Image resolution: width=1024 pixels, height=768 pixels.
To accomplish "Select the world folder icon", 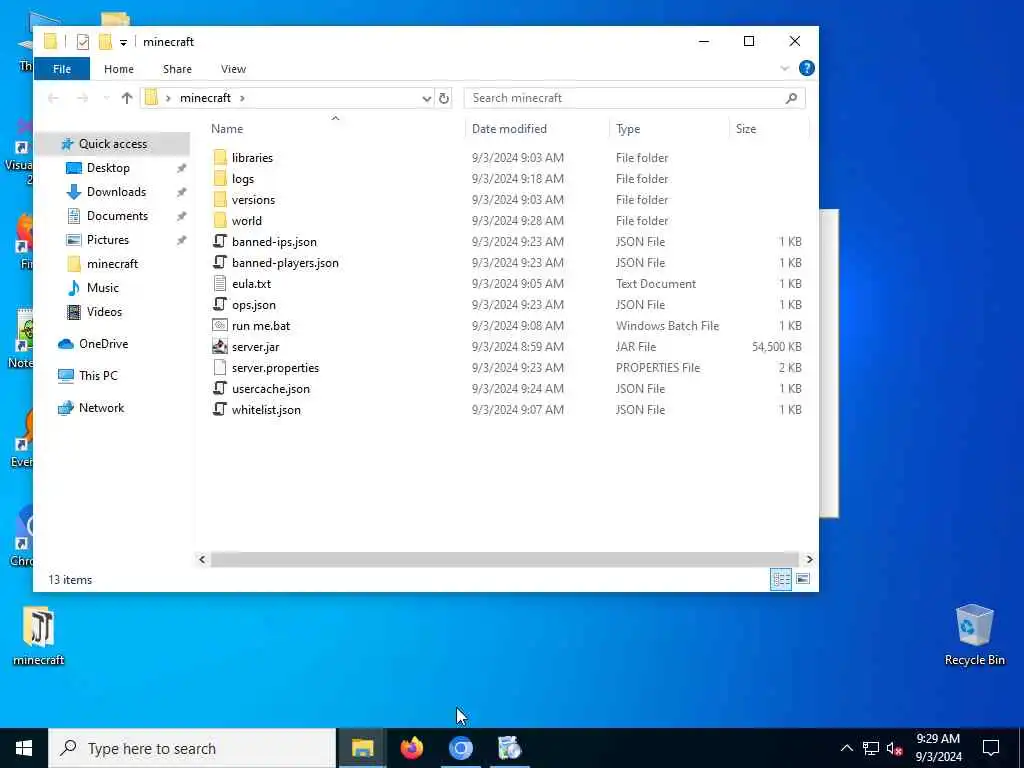I will coord(220,220).
